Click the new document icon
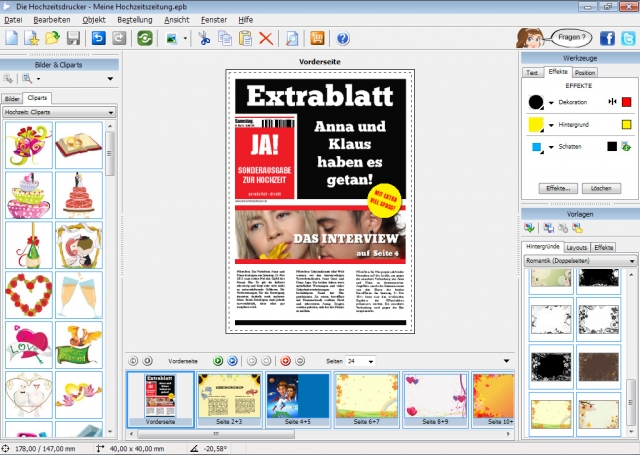 11,39
